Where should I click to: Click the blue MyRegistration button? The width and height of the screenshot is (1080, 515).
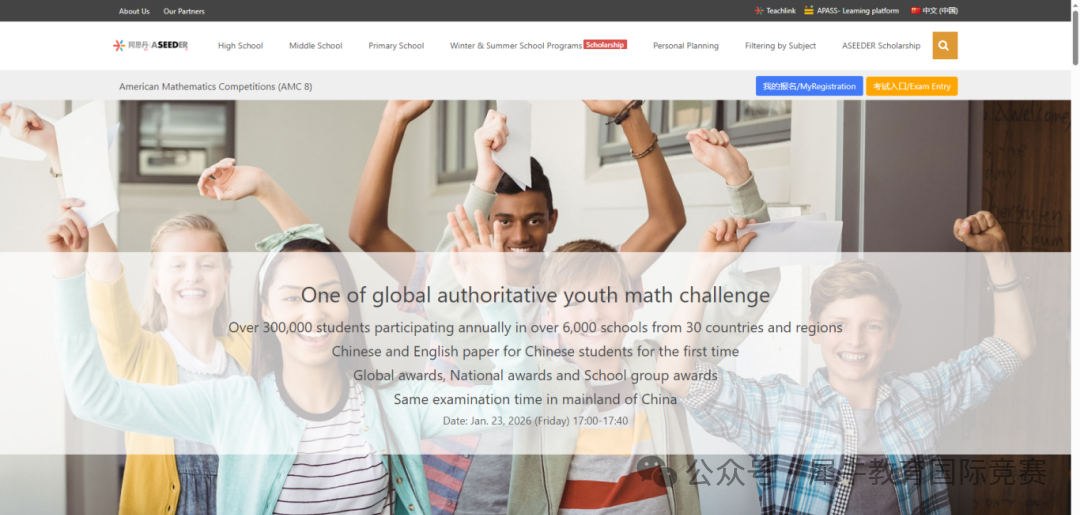tap(809, 86)
